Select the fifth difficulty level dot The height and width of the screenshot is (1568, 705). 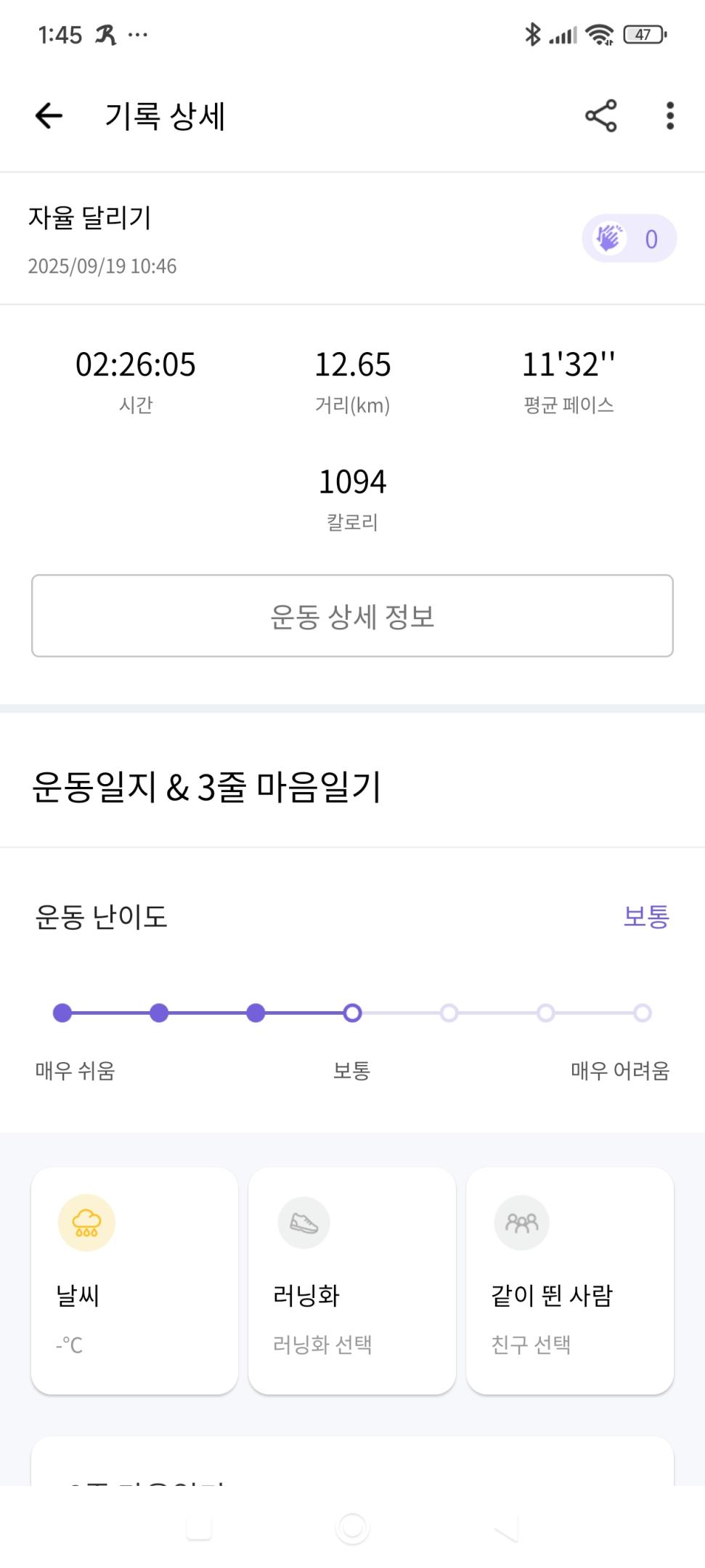(x=449, y=1013)
